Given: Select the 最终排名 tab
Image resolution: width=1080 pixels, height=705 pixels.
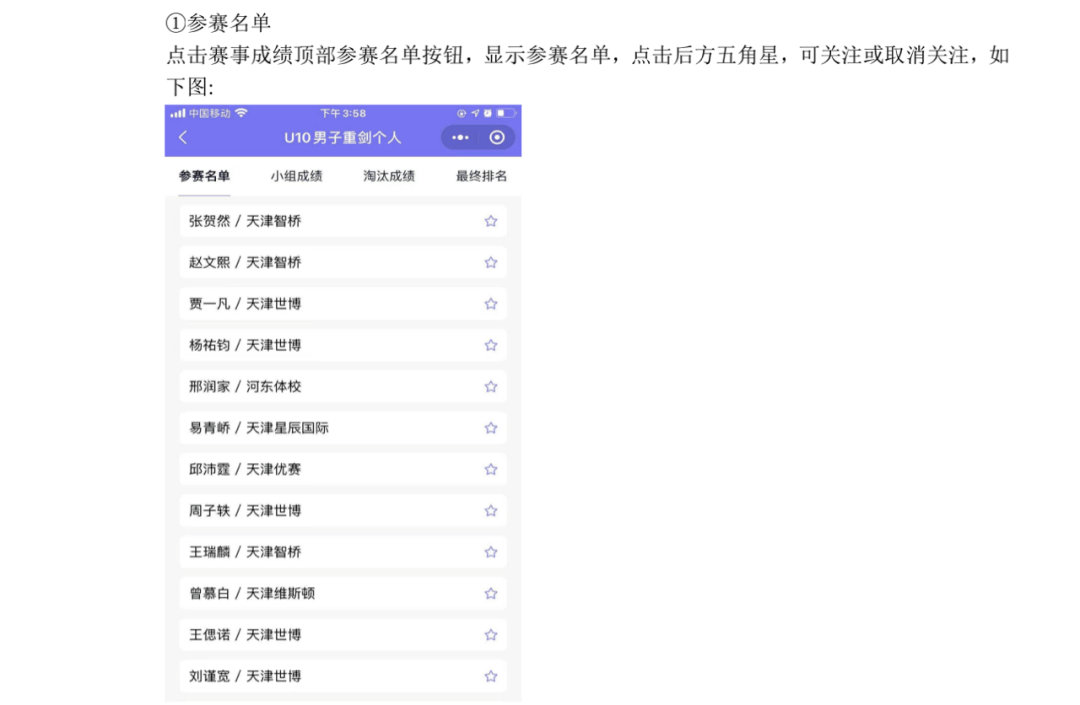Looking at the screenshot, I should pyautogui.click(x=481, y=173).
